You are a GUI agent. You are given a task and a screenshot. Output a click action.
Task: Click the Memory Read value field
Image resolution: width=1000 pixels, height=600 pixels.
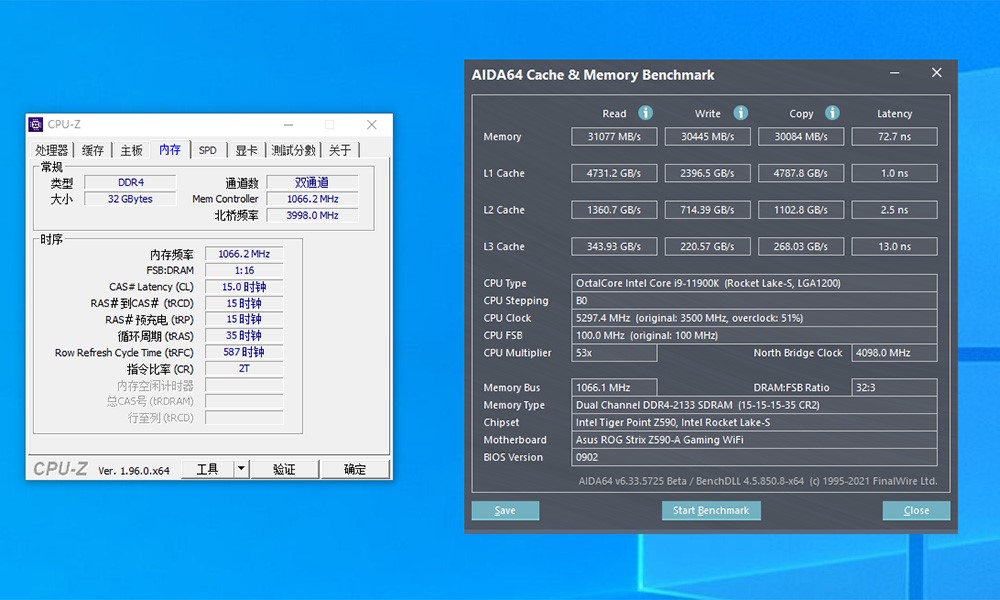614,137
